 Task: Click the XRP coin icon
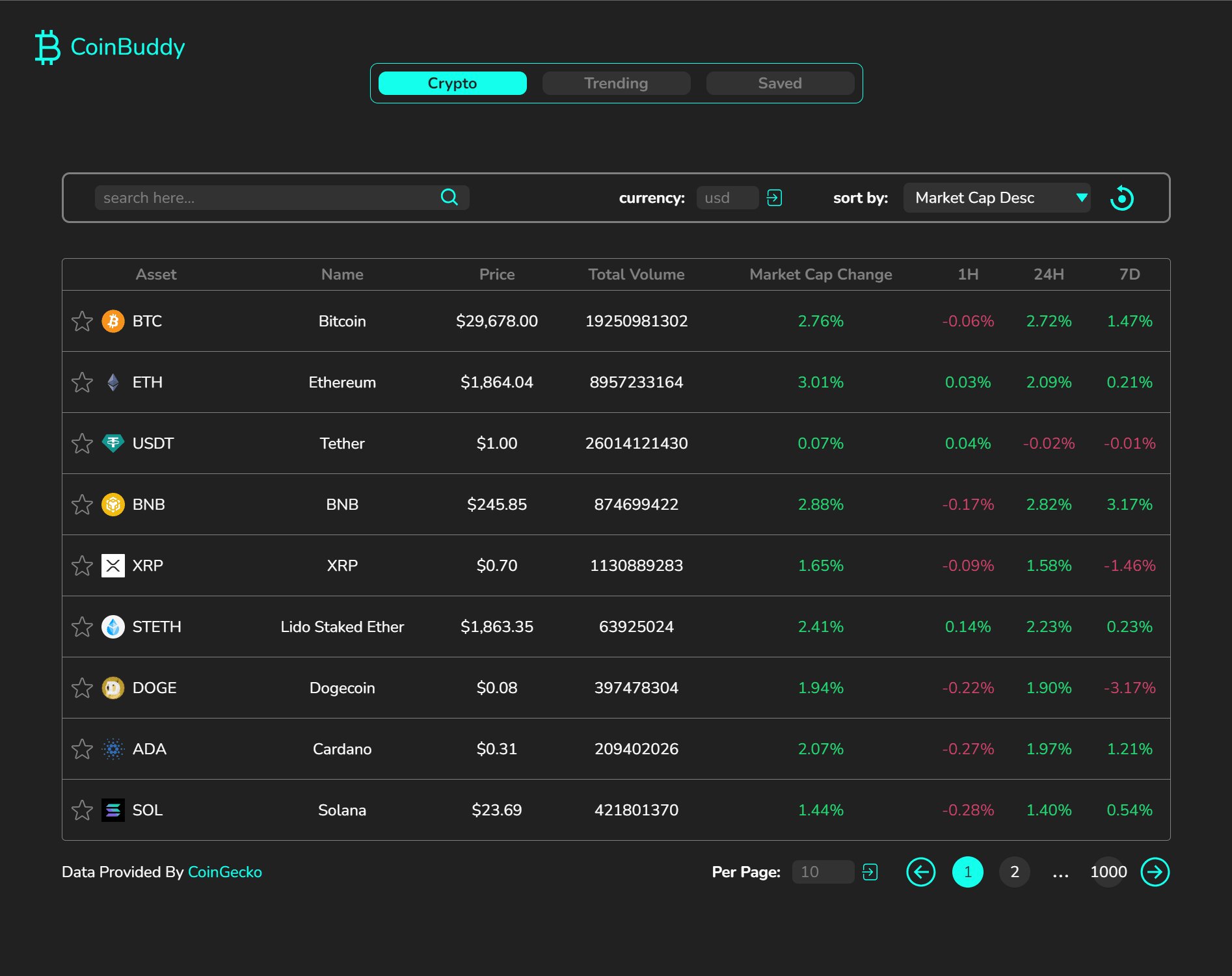113,566
